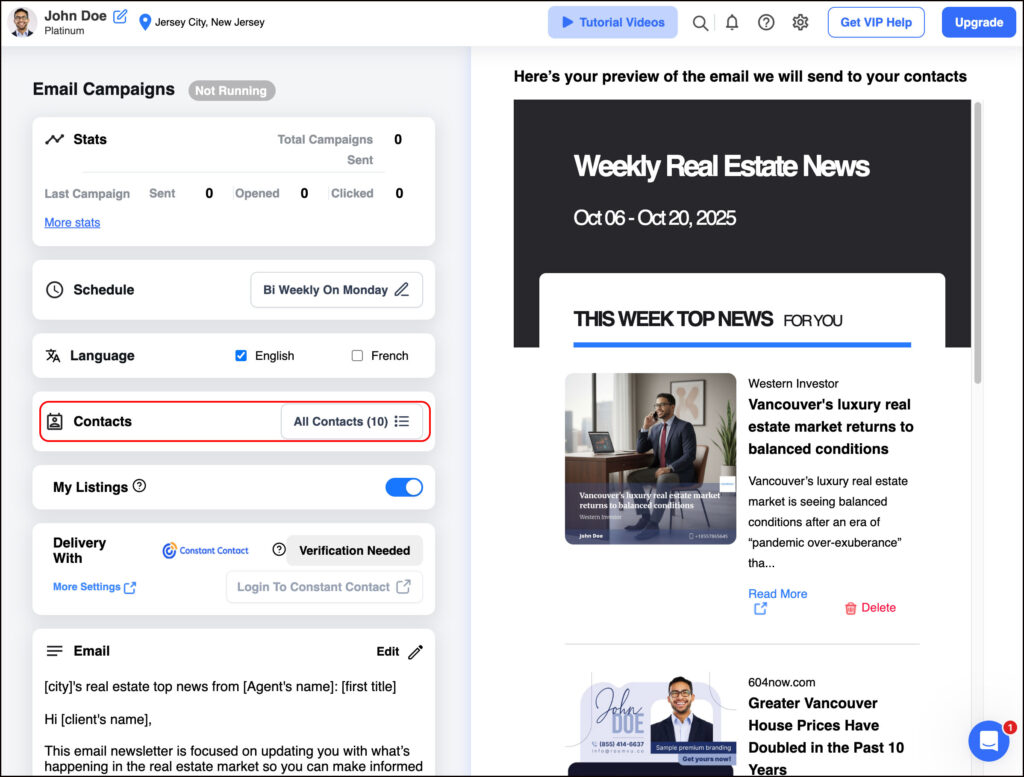Toggle the My Listings switch off
Viewport: 1024px width, 777px height.
[x=404, y=487]
